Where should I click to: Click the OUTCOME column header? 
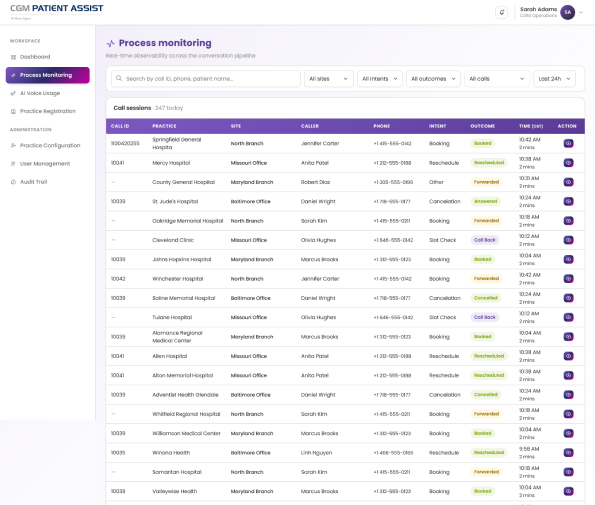[482, 126]
